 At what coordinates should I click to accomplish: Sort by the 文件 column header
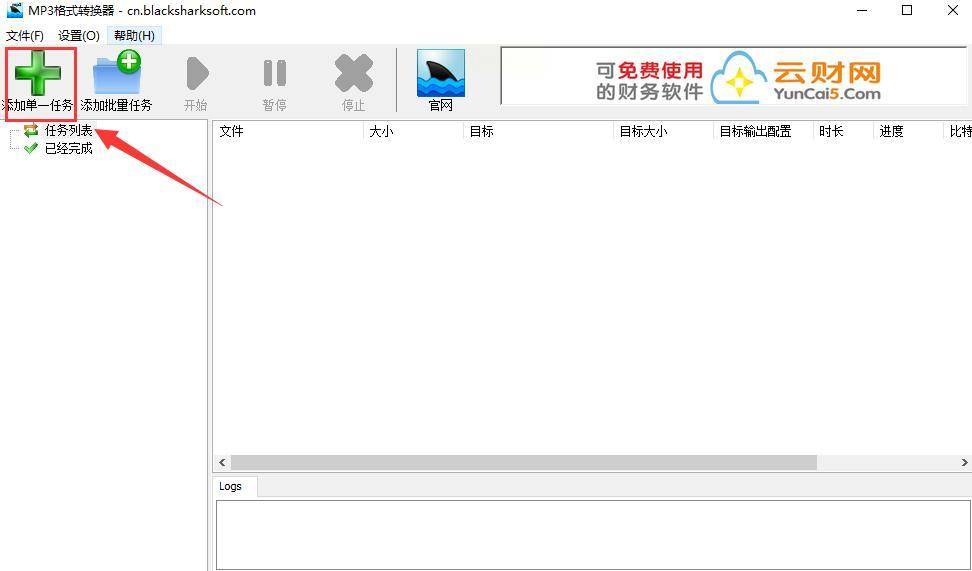point(288,131)
